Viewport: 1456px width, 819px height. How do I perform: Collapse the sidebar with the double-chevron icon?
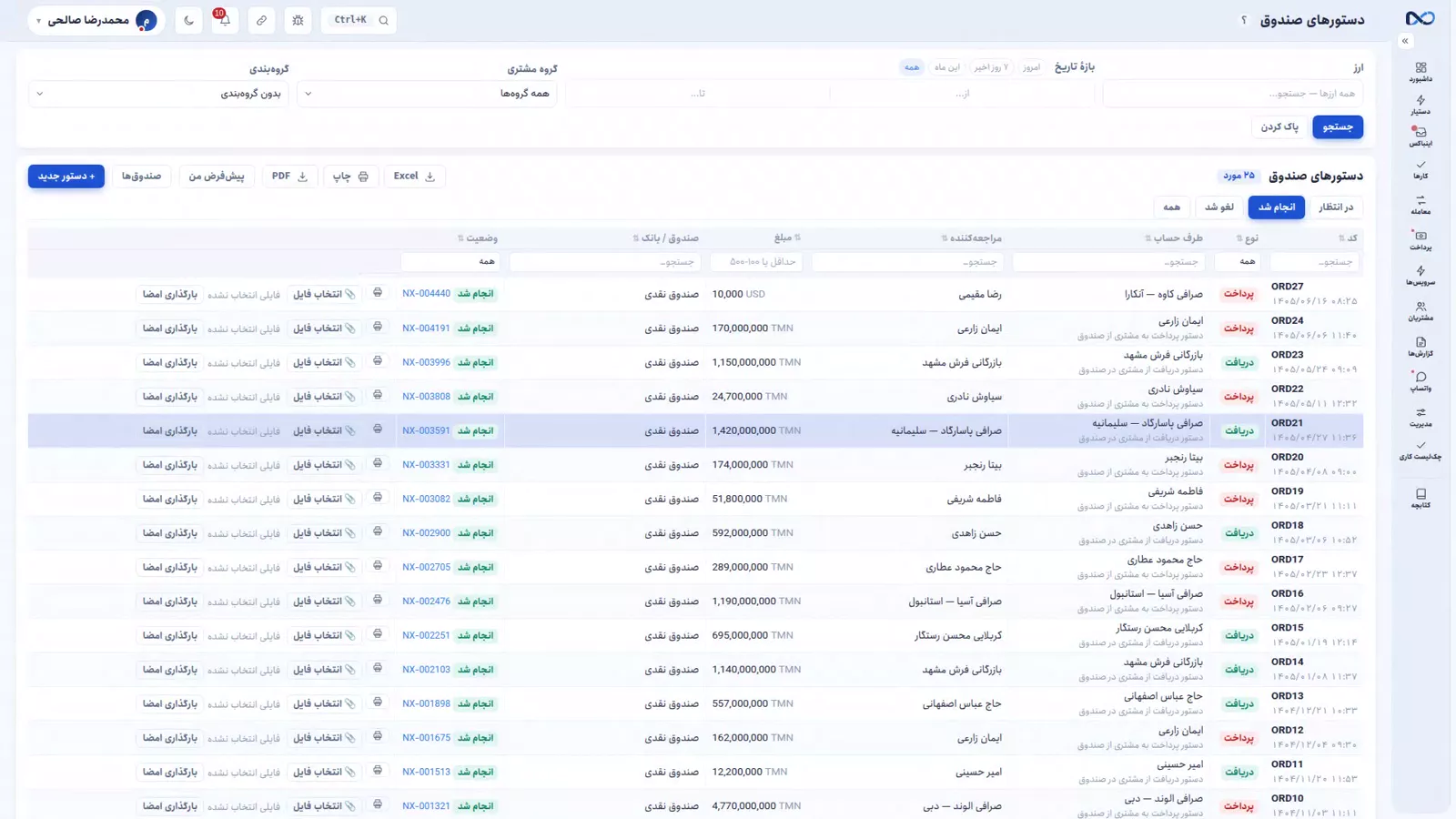[x=1405, y=41]
